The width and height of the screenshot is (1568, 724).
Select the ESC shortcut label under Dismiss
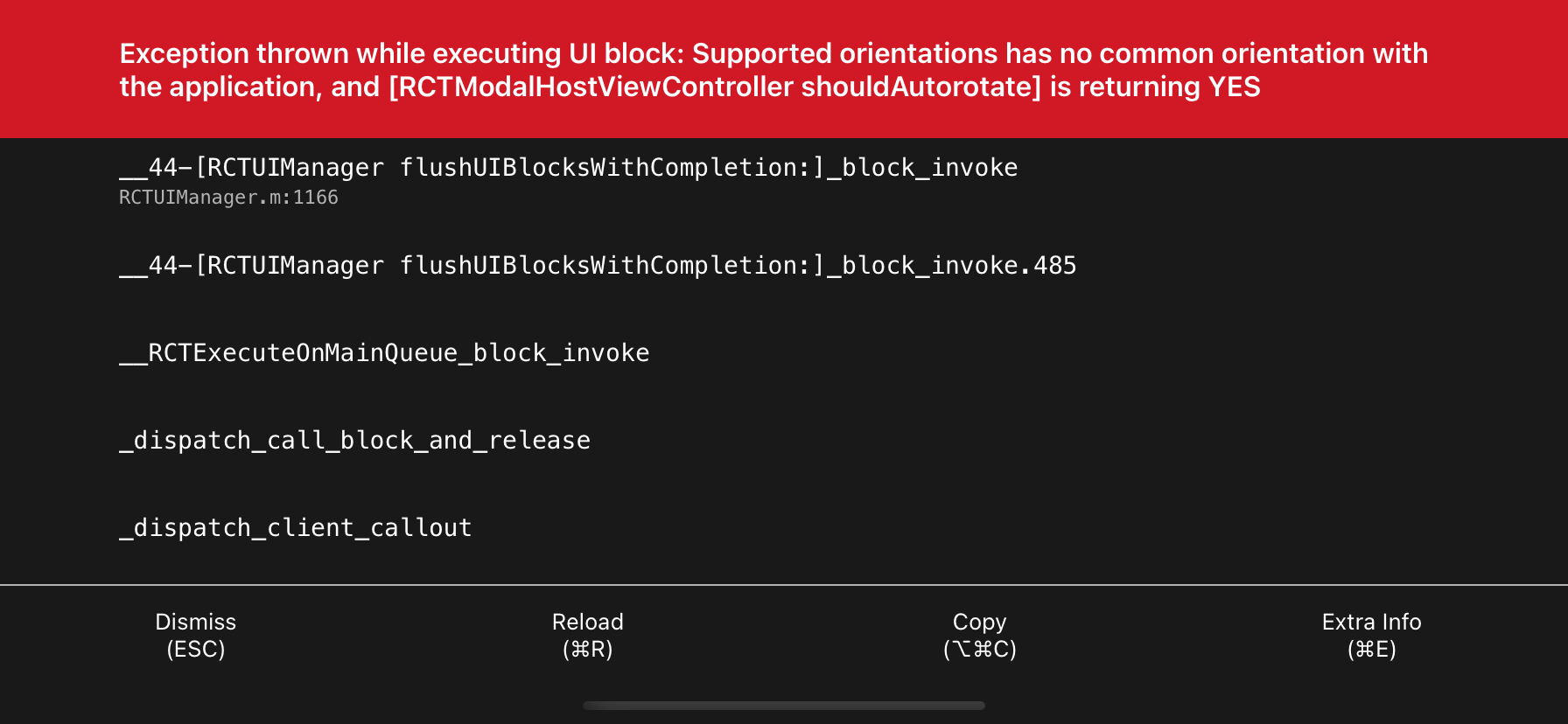[195, 650]
